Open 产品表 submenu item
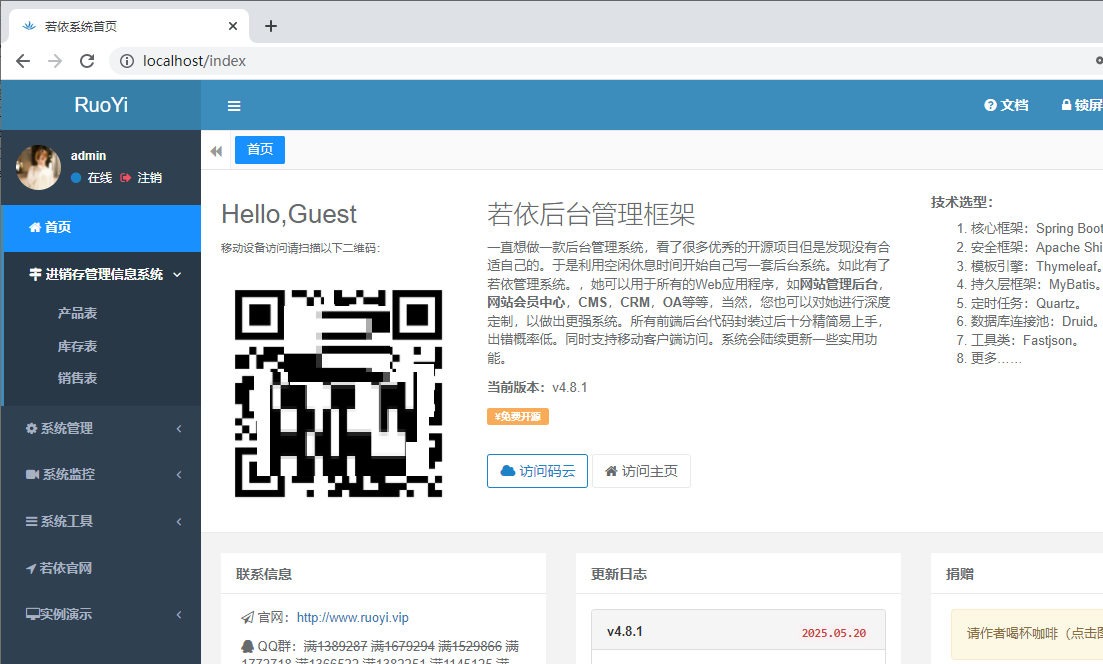This screenshot has width=1103, height=664. [77, 313]
